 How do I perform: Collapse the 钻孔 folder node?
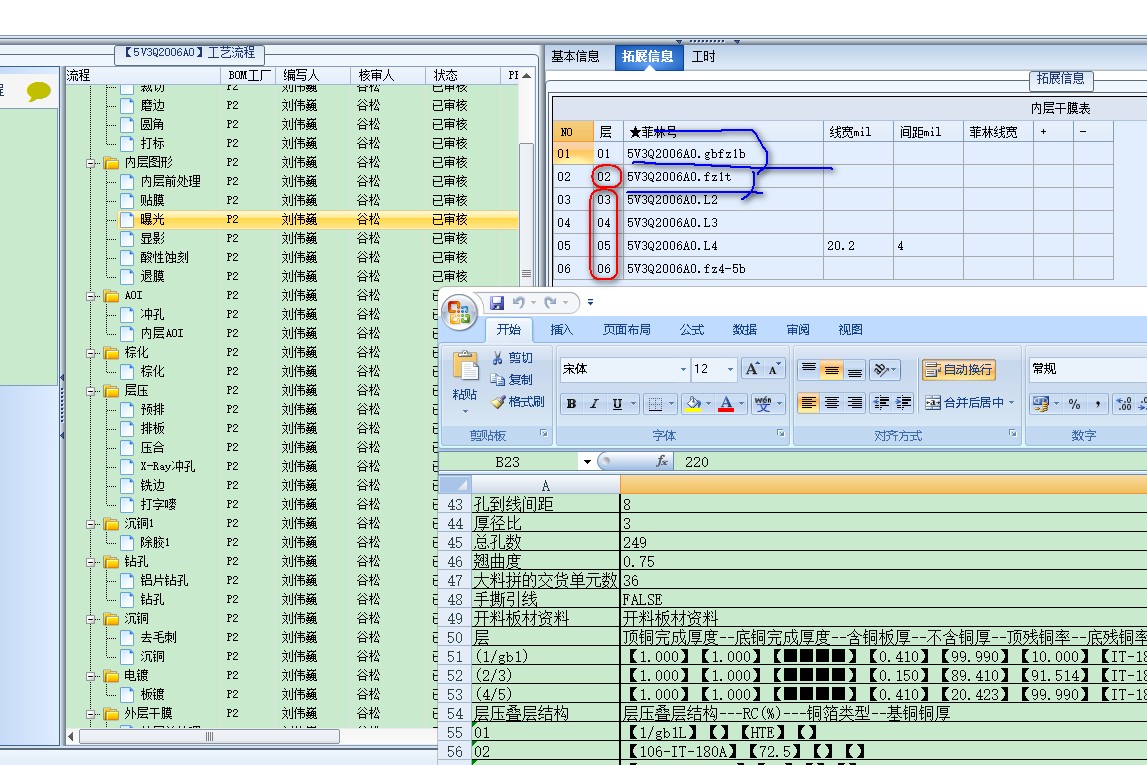(91, 562)
